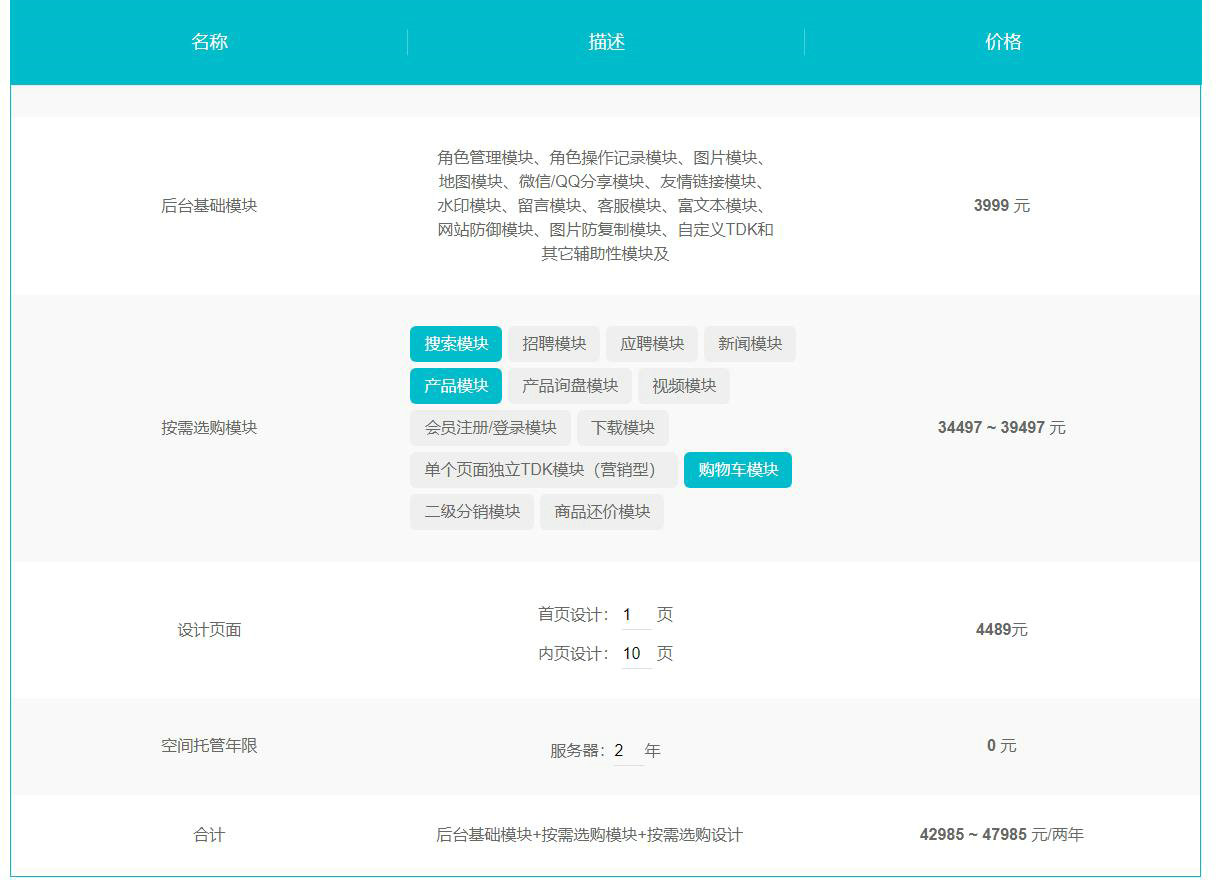Click the 4489元 price
The image size is (1216, 885).
click(1002, 630)
